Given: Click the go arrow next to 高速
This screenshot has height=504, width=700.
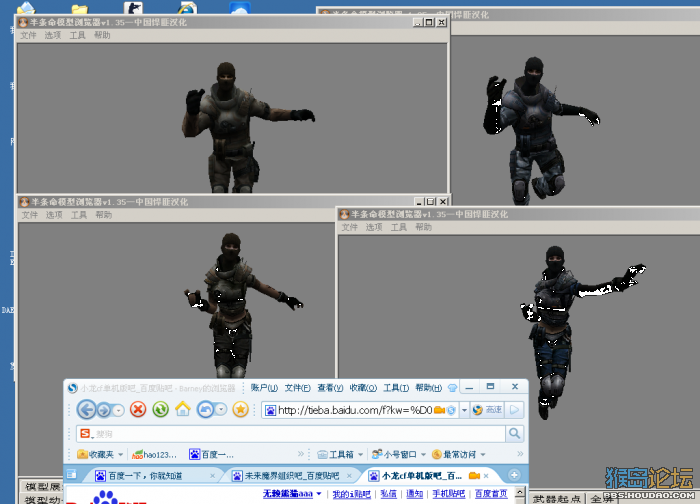Looking at the screenshot, I should click(x=514, y=410).
